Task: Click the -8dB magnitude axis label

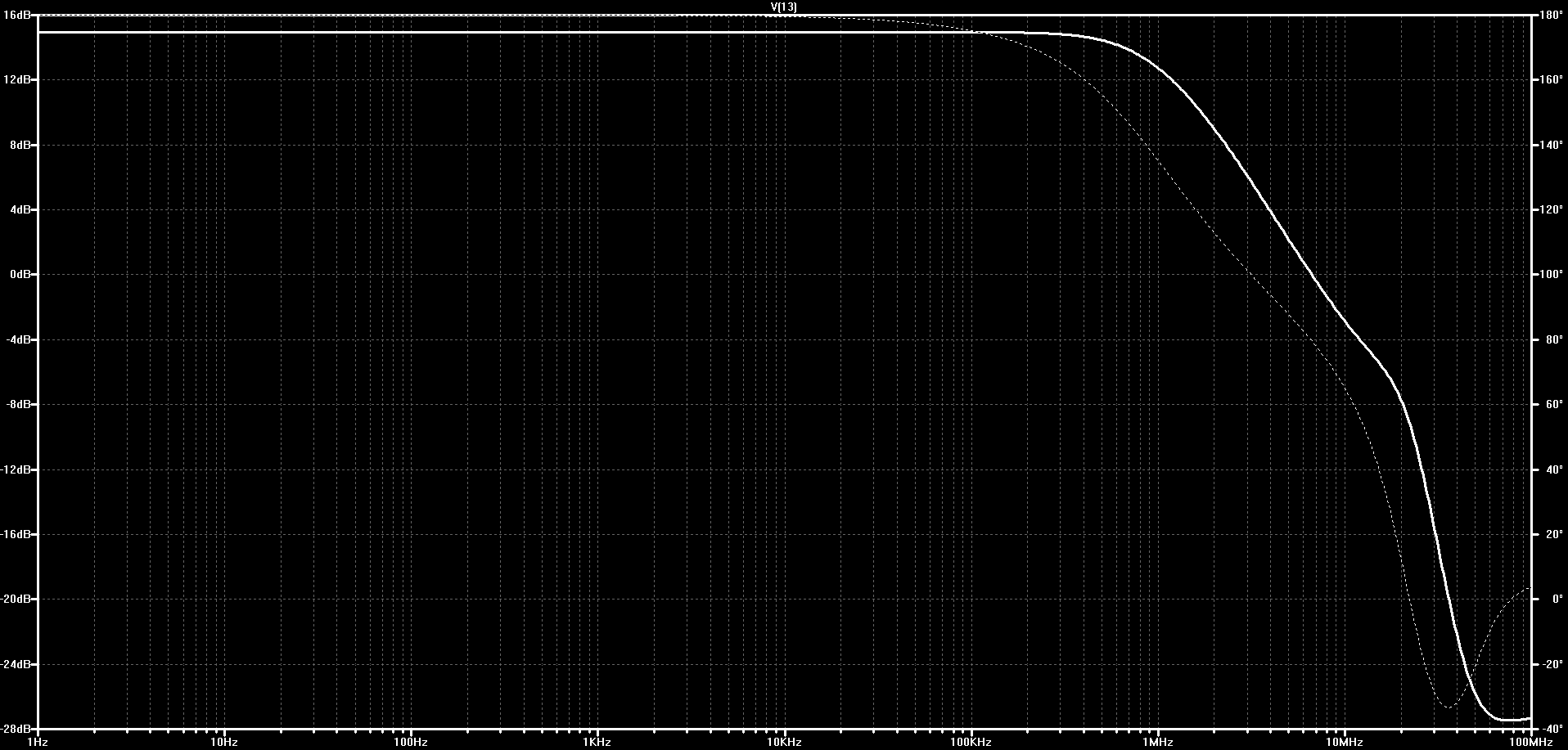Action: (x=18, y=405)
